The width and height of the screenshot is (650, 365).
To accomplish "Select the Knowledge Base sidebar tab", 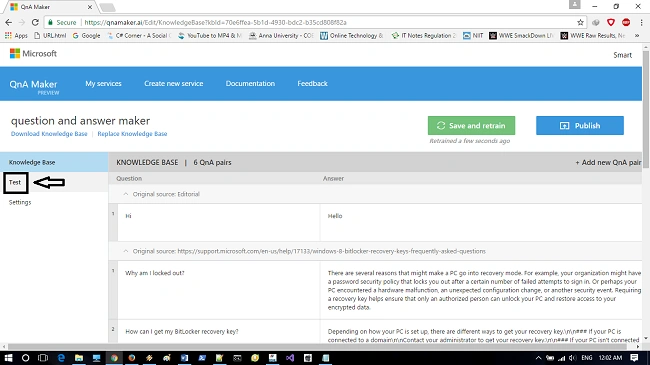I will pos(54,162).
